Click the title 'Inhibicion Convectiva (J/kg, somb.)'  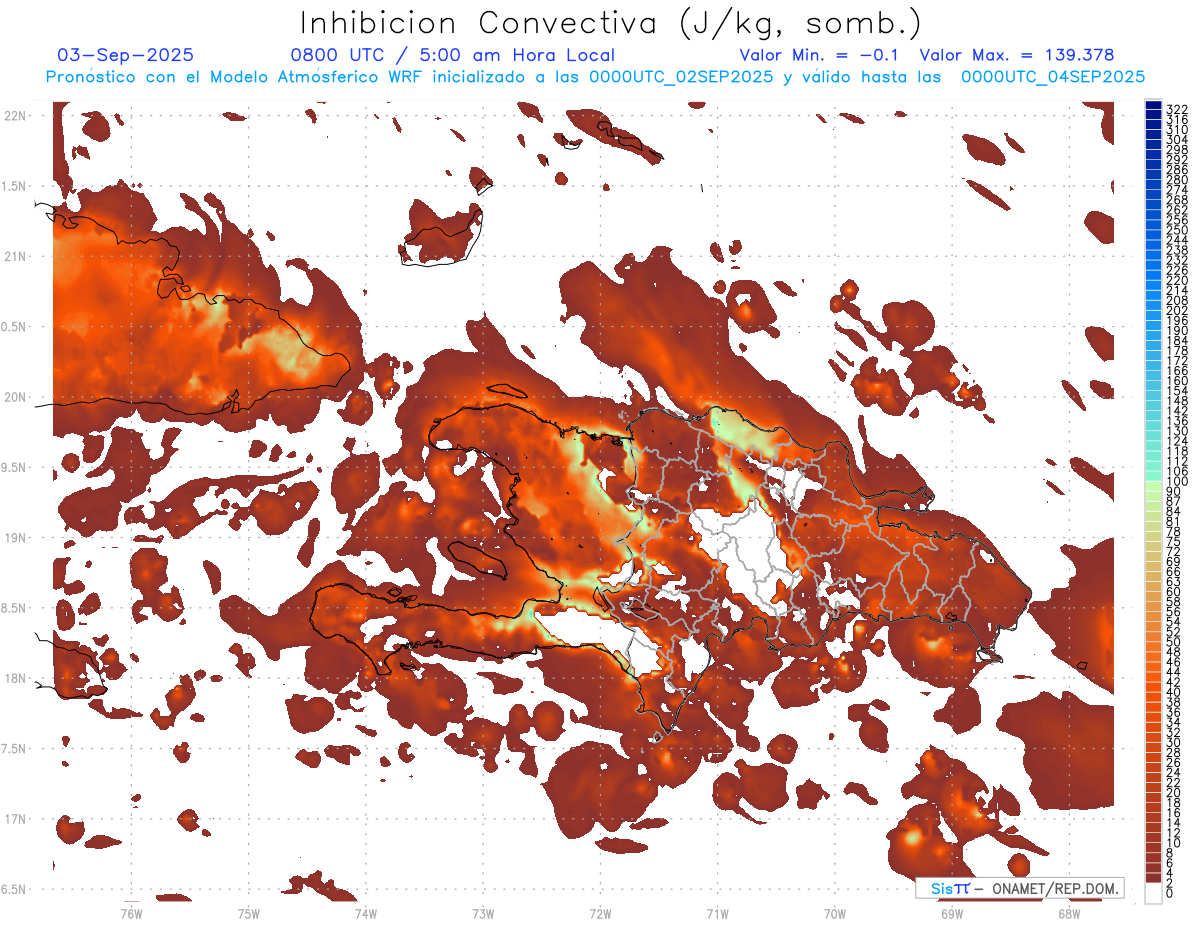click(x=611, y=24)
